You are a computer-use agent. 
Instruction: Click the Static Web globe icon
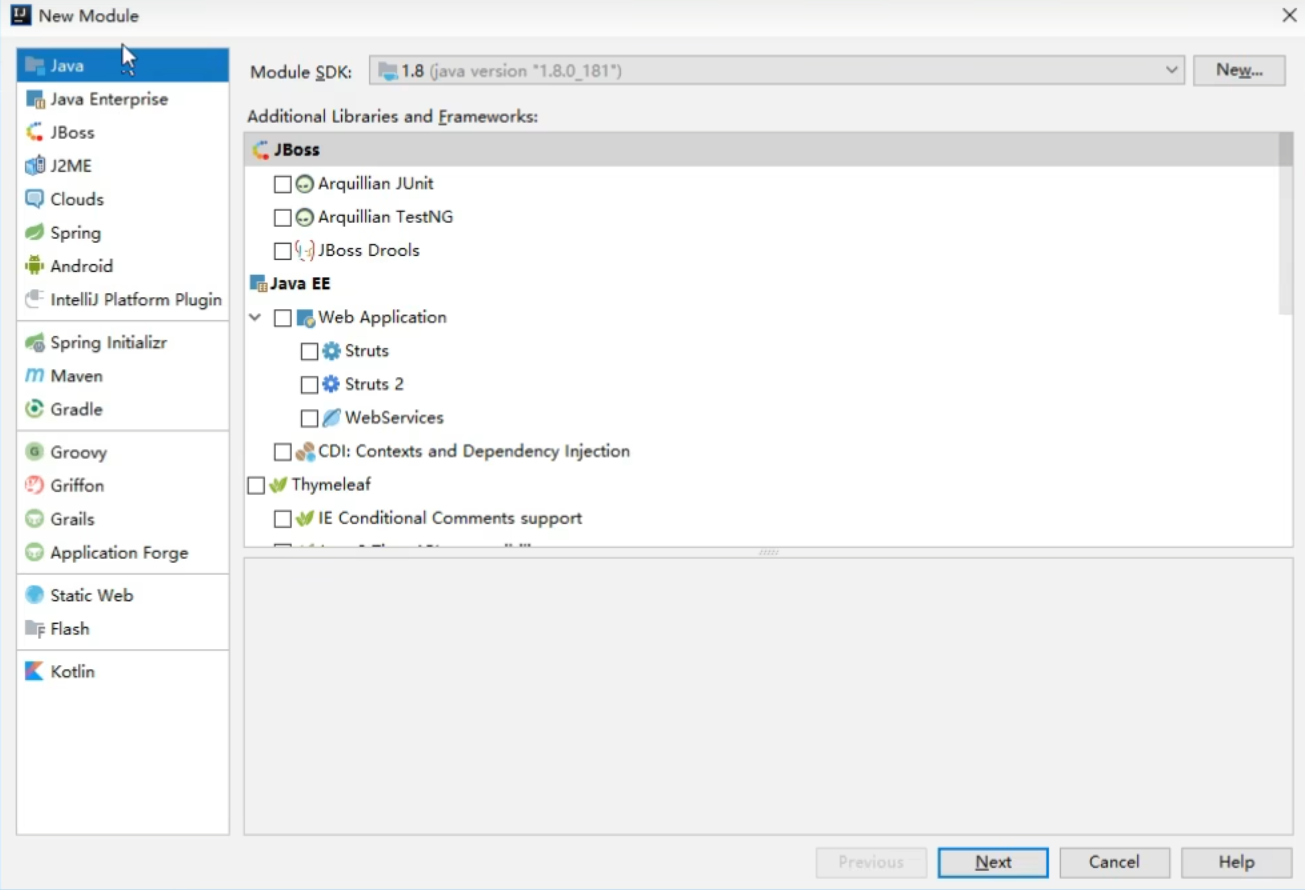(x=35, y=595)
